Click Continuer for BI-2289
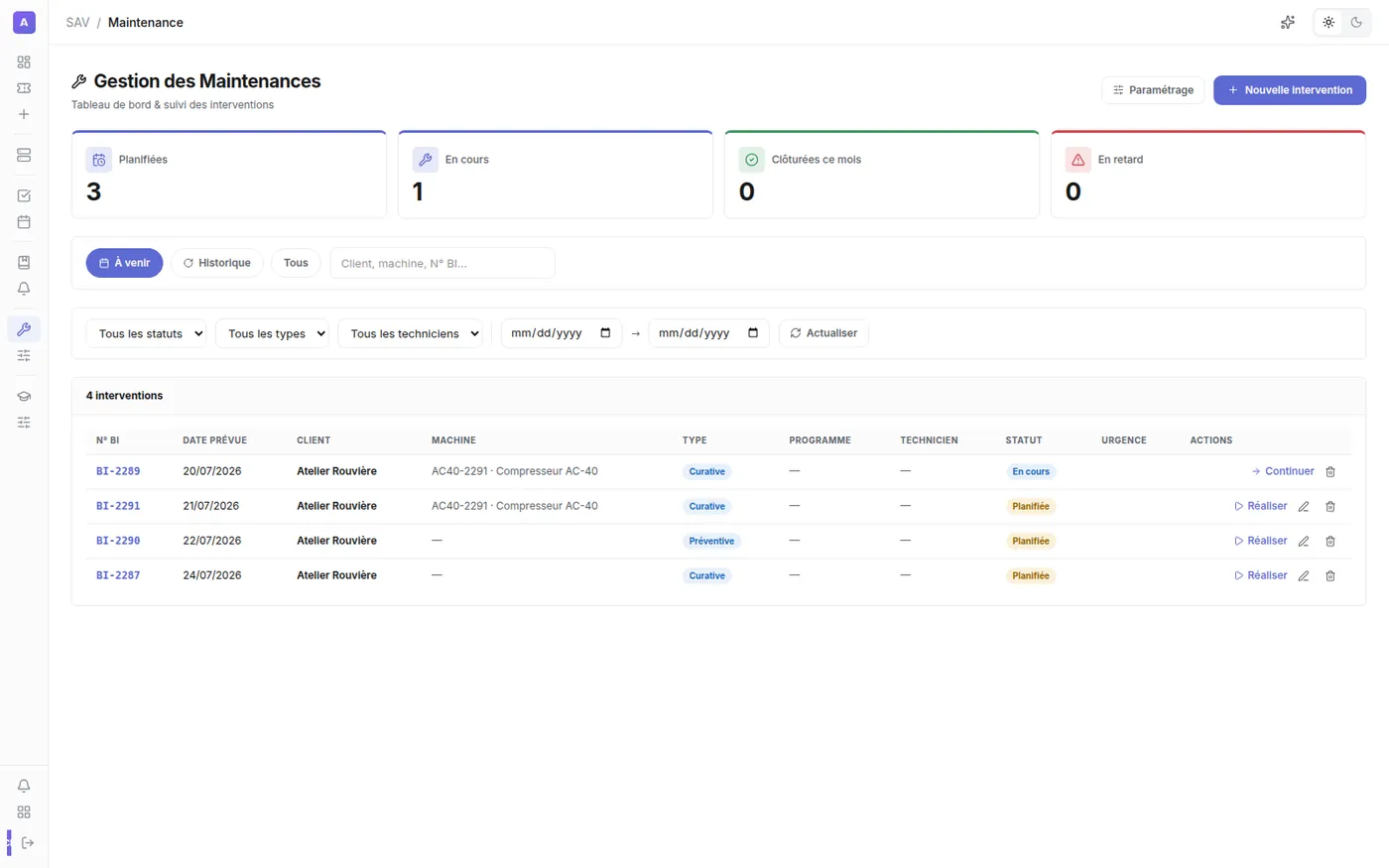The width and height of the screenshot is (1389, 868). tap(1283, 471)
